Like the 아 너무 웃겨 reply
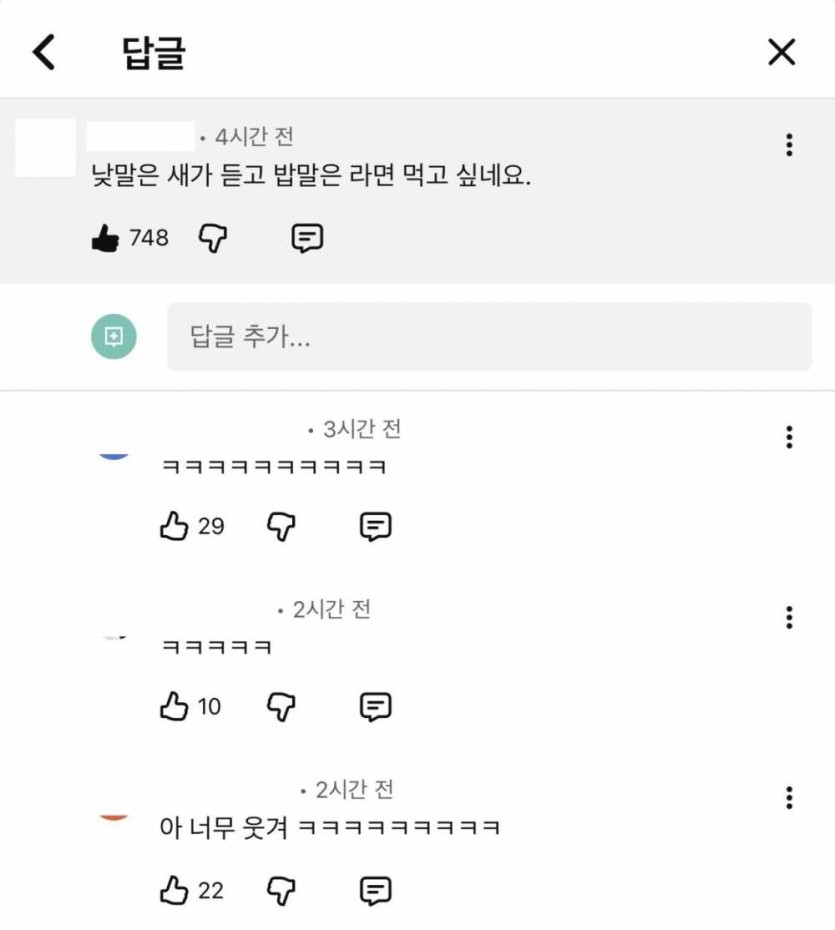The height and width of the screenshot is (930, 835). click(x=174, y=889)
